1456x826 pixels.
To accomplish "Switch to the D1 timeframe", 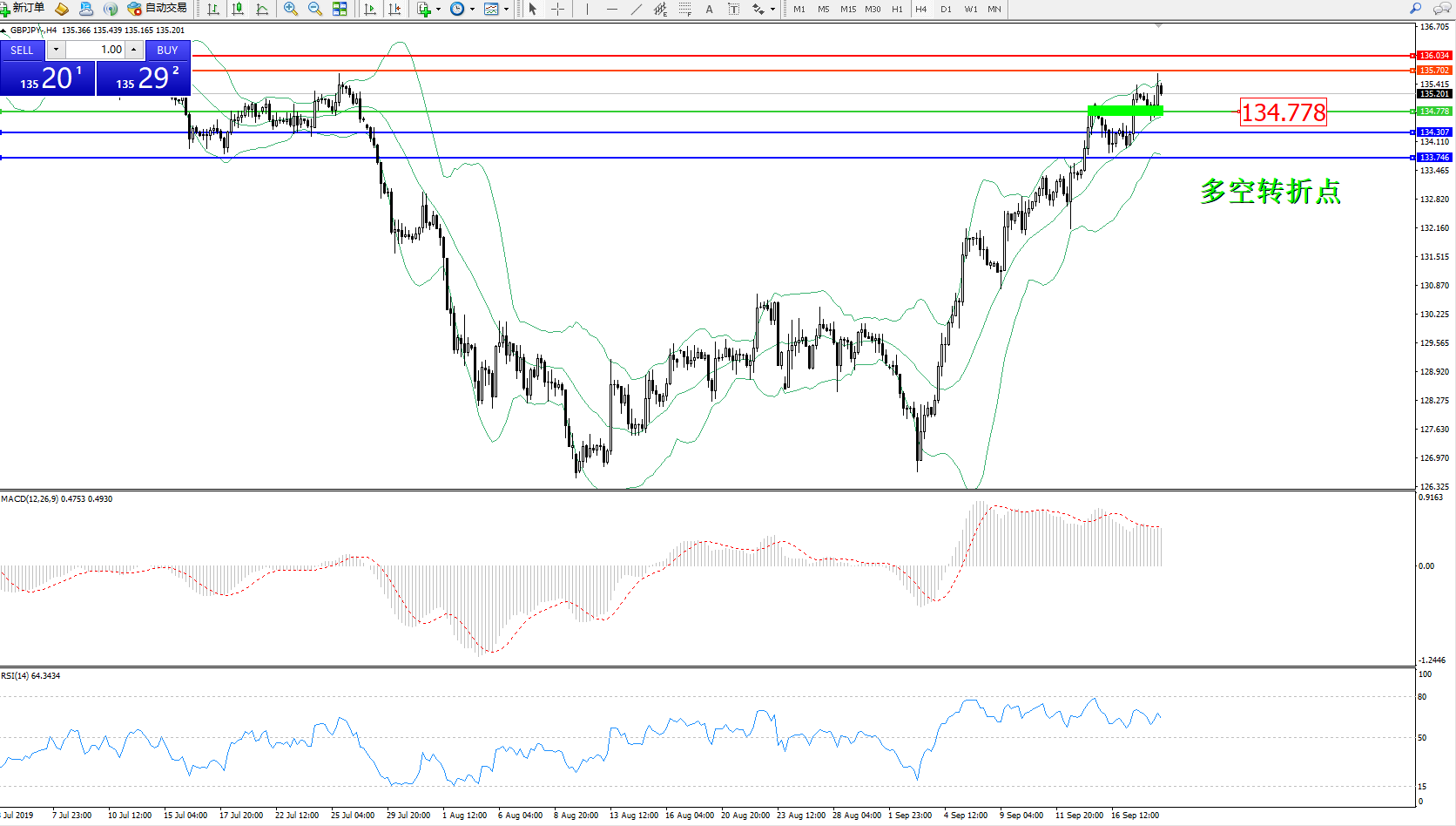I will (x=946, y=9).
